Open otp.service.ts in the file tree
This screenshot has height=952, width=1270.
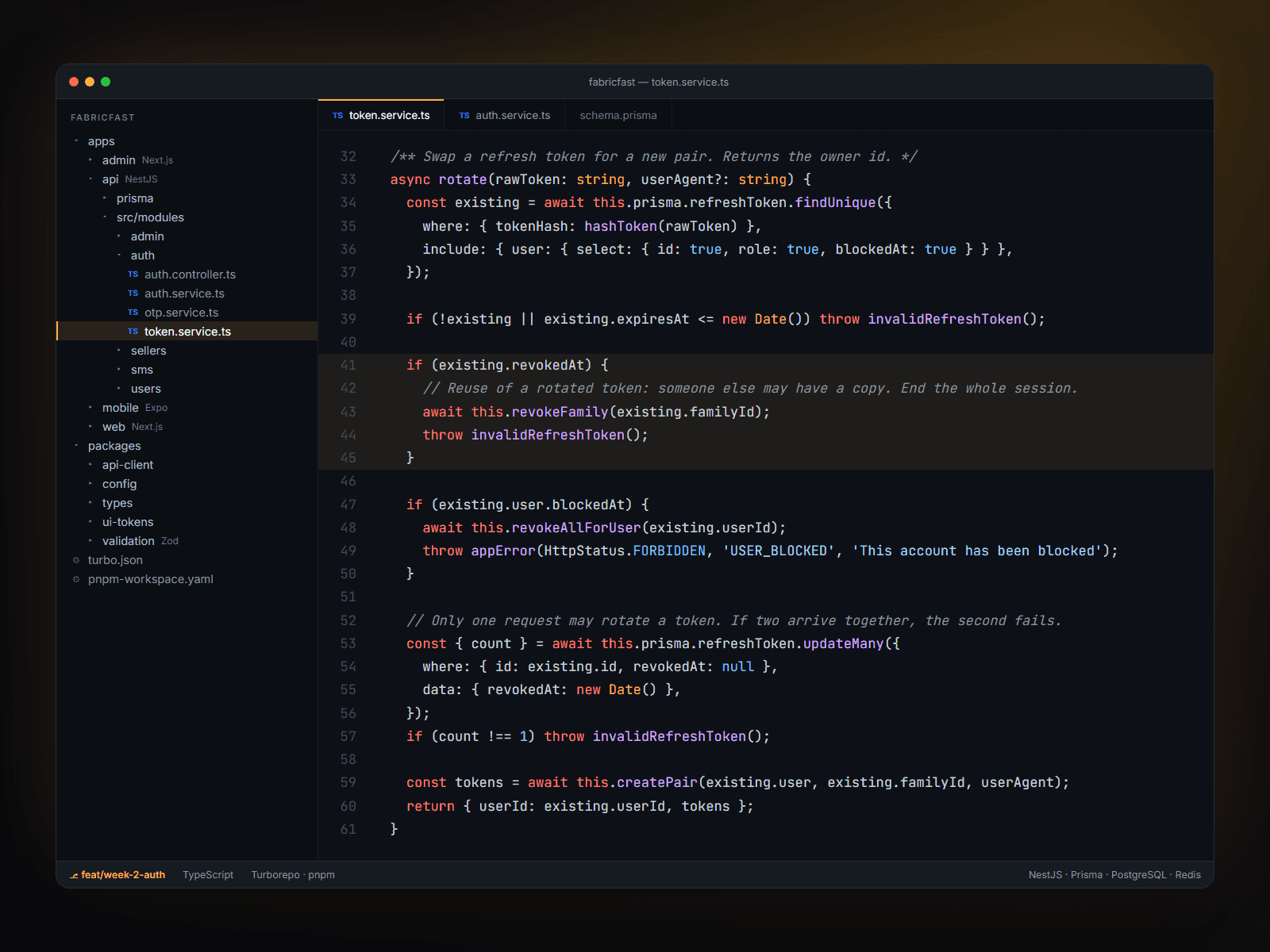pyautogui.click(x=187, y=313)
